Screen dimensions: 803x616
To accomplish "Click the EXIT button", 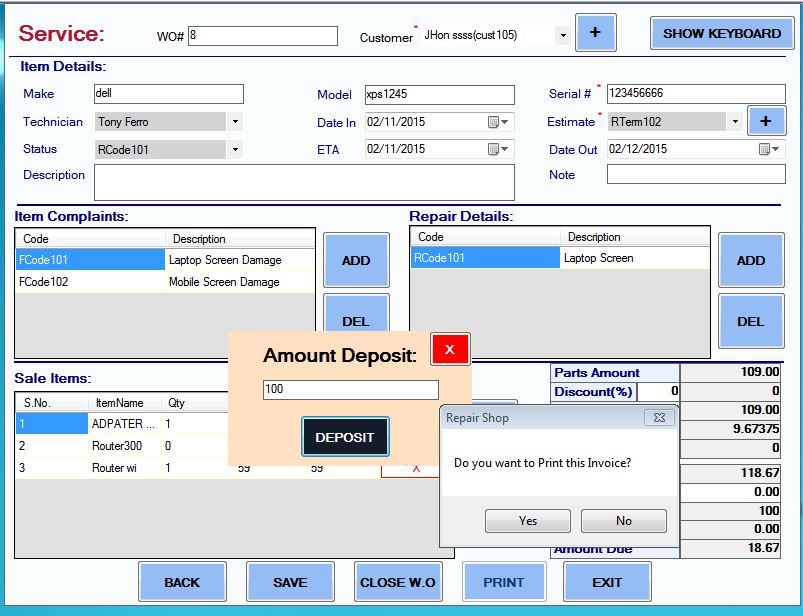I will click(607, 582).
